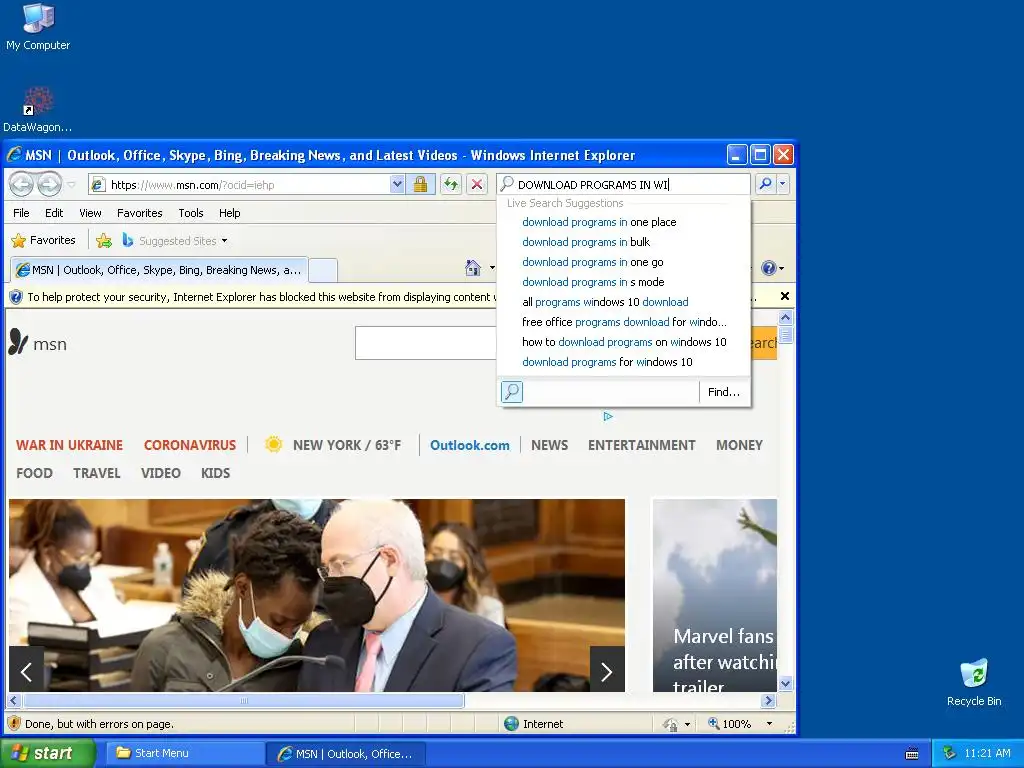Viewport: 1024px width, 768px height.
Task: Refresh the page with green arrows icon
Action: 451,185
